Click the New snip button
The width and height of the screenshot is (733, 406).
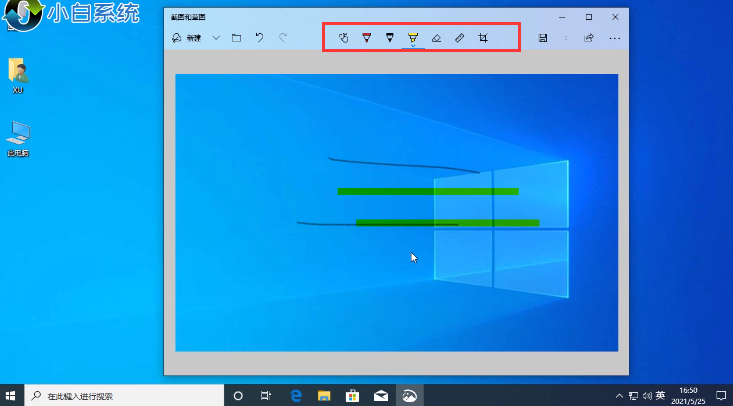pyautogui.click(x=187, y=38)
